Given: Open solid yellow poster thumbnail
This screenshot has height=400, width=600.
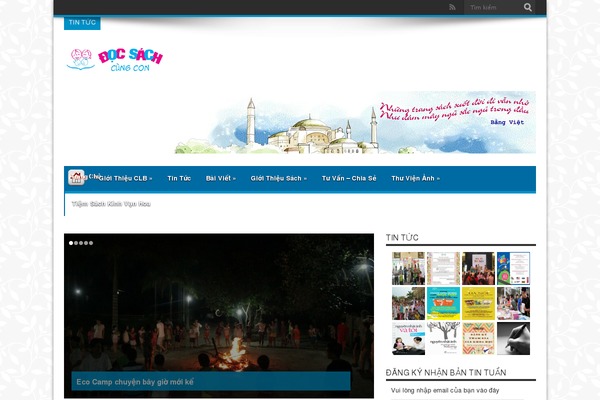Looking at the screenshot, I should coord(478,304).
